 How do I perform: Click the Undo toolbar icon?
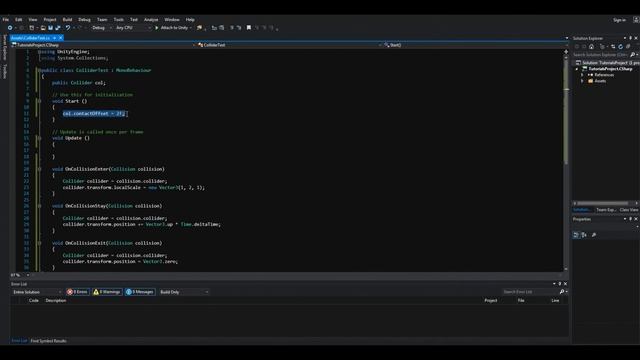[x=68, y=28]
